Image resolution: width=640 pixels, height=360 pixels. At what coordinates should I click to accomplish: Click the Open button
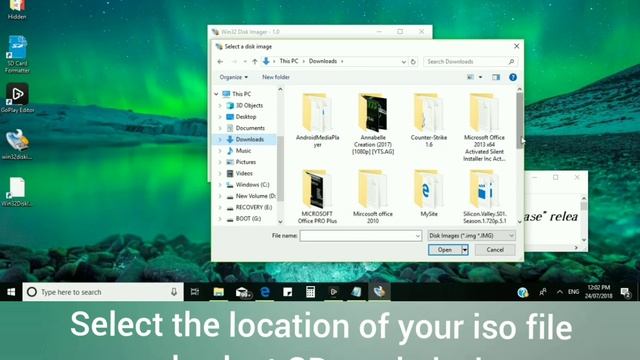tap(445, 250)
